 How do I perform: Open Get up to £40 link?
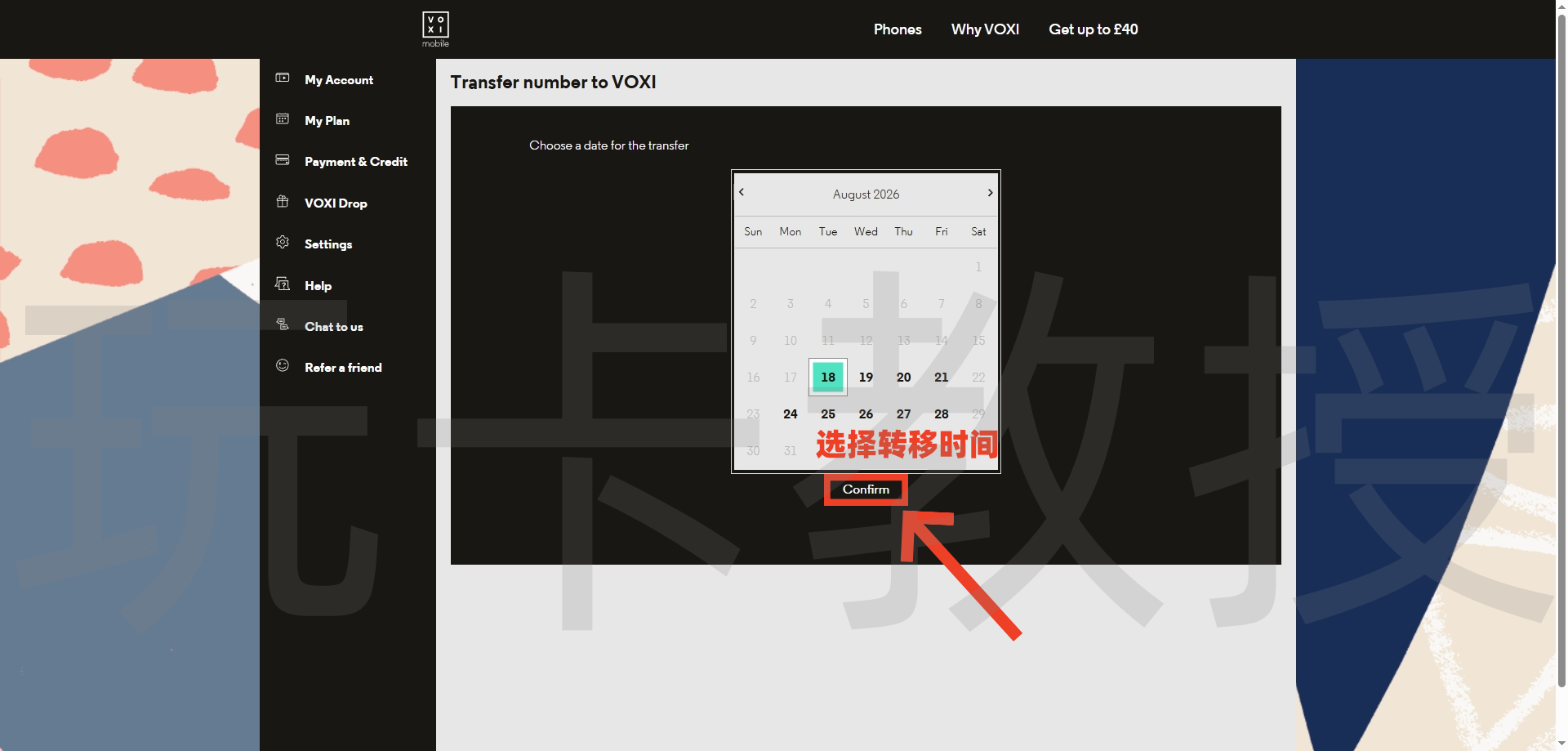pos(1094,29)
